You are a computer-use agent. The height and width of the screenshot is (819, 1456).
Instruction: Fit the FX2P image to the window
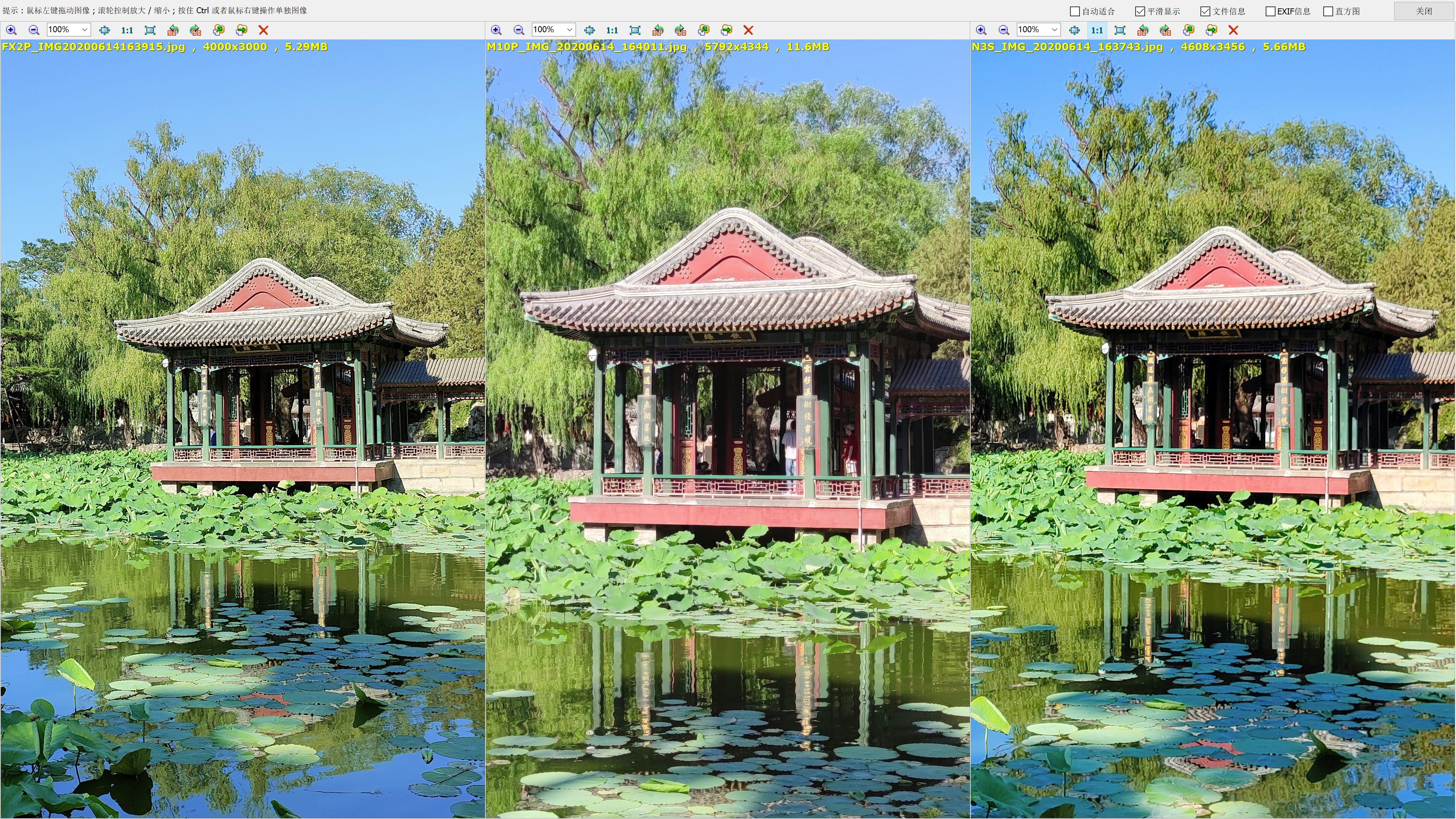pos(150,30)
